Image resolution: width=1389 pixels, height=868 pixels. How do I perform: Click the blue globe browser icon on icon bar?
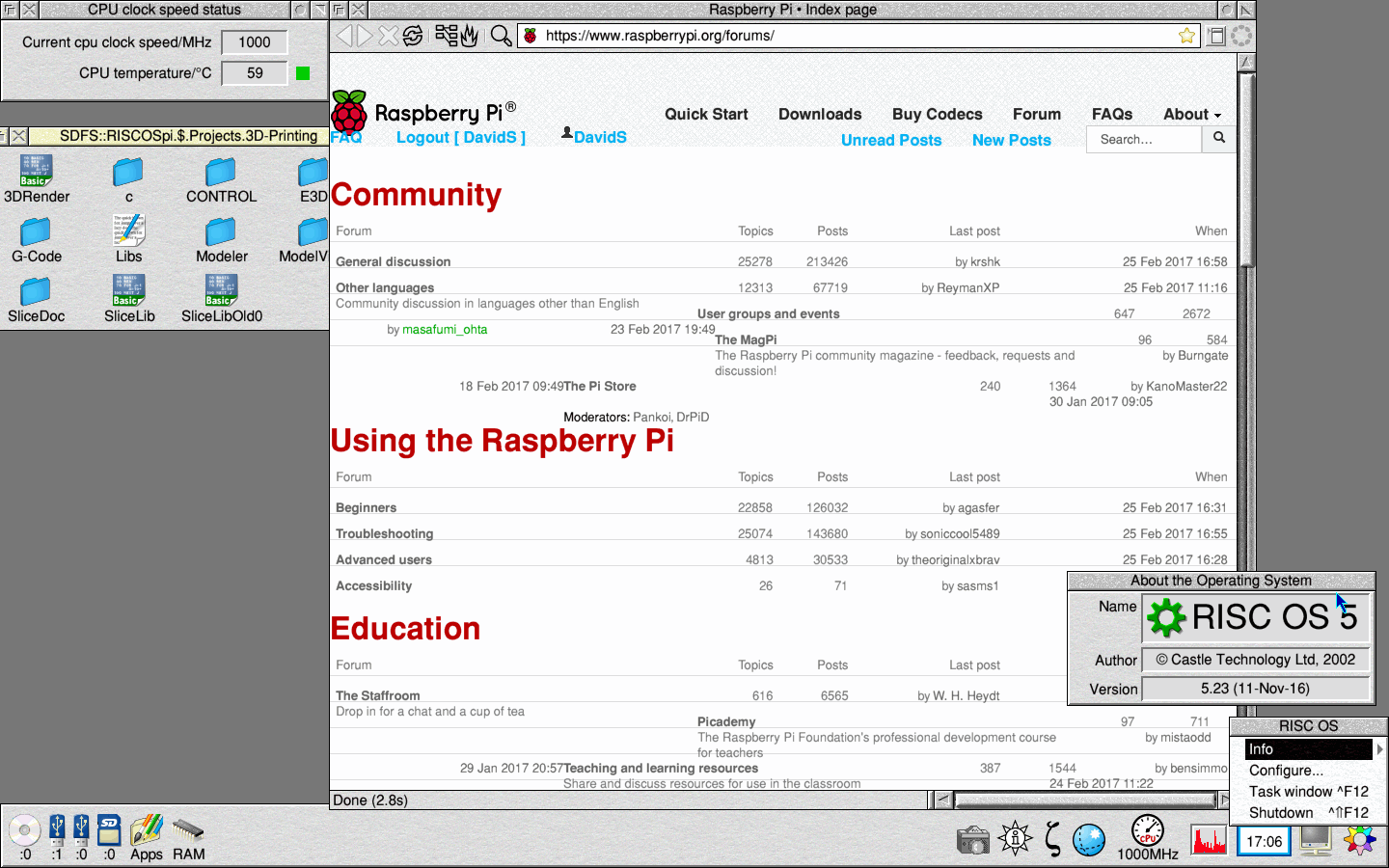[x=1089, y=840]
